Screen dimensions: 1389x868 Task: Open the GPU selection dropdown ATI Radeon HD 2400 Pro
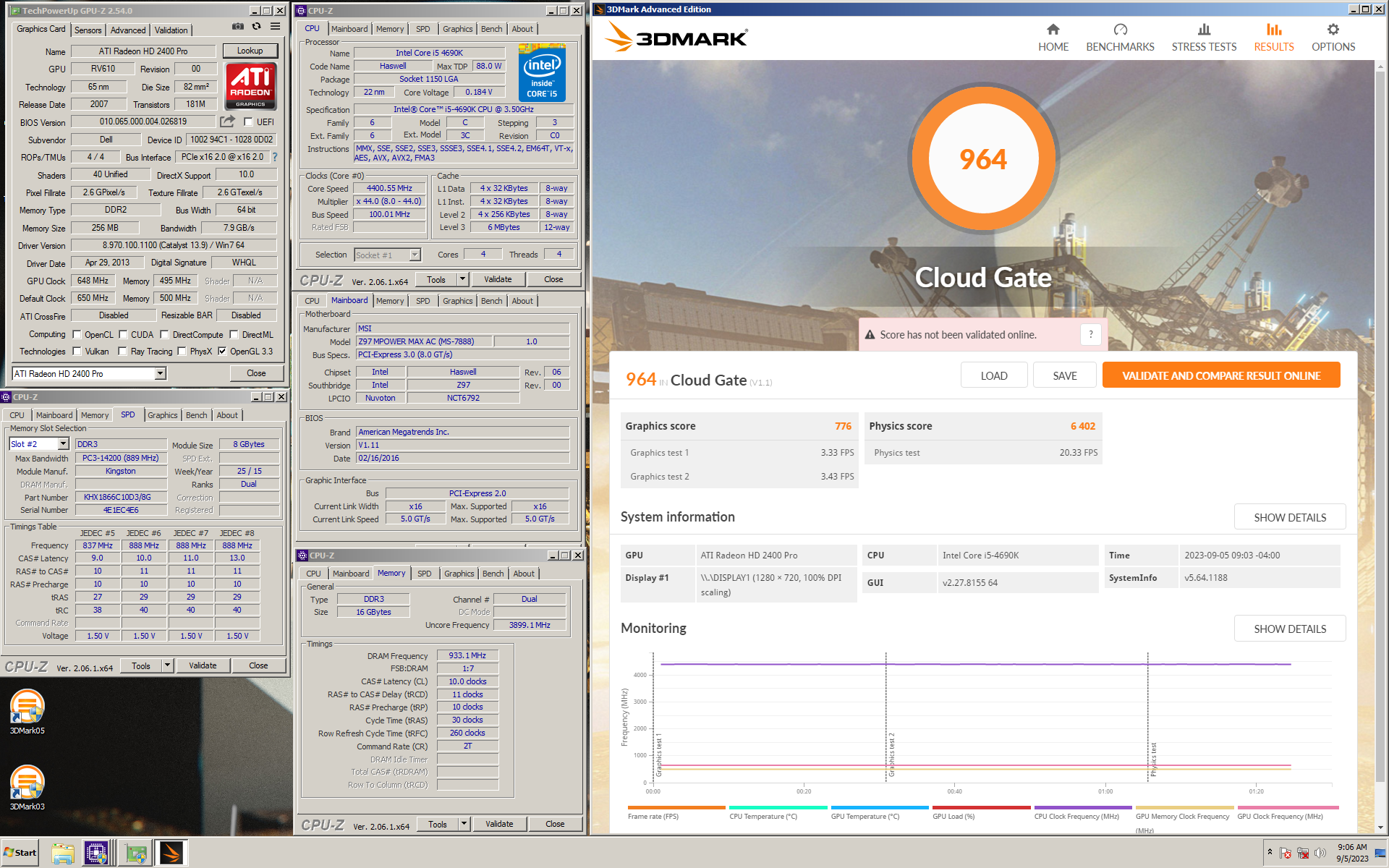(x=89, y=373)
